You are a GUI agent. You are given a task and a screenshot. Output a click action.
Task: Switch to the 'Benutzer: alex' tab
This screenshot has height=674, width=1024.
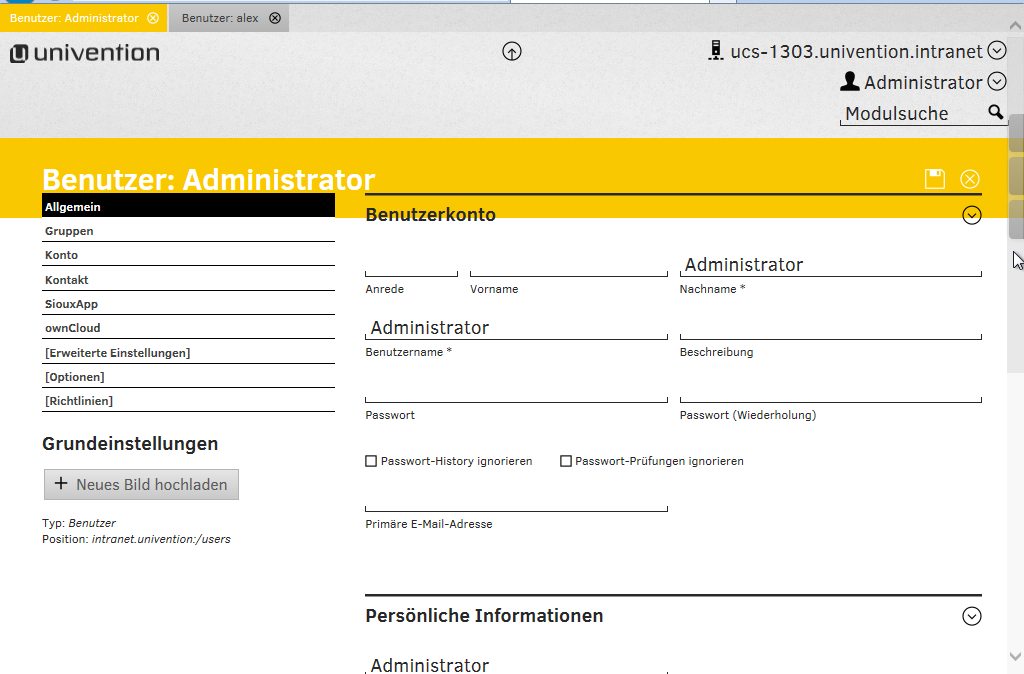(219, 18)
